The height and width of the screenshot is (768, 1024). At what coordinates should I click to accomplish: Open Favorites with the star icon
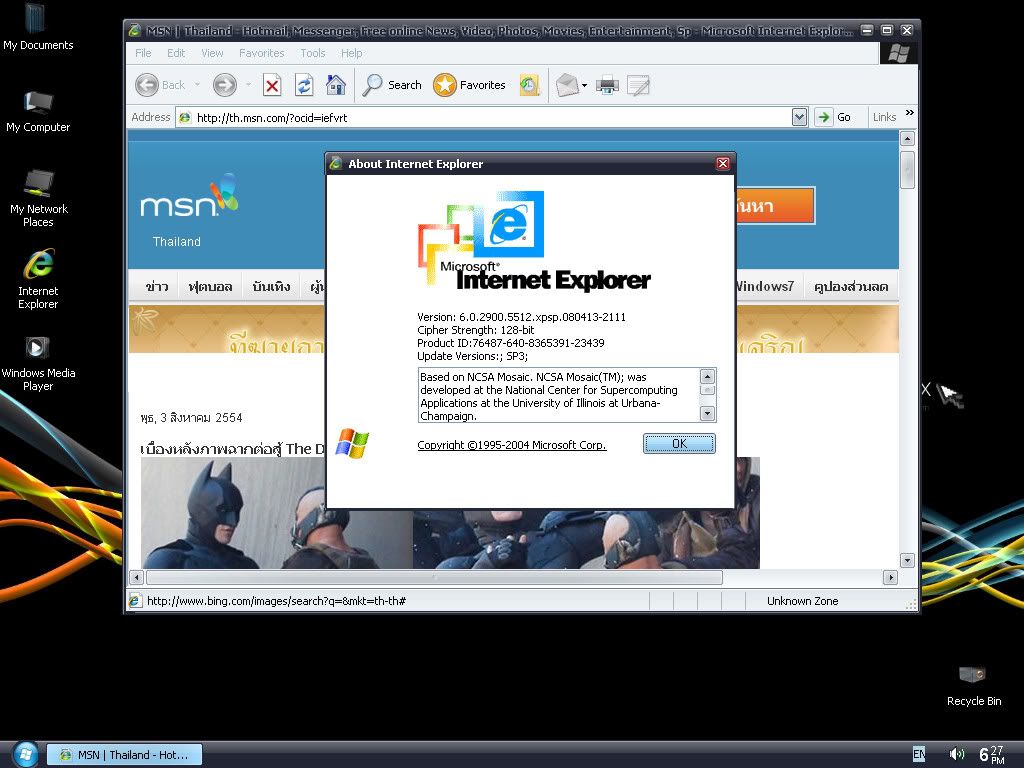(445, 85)
